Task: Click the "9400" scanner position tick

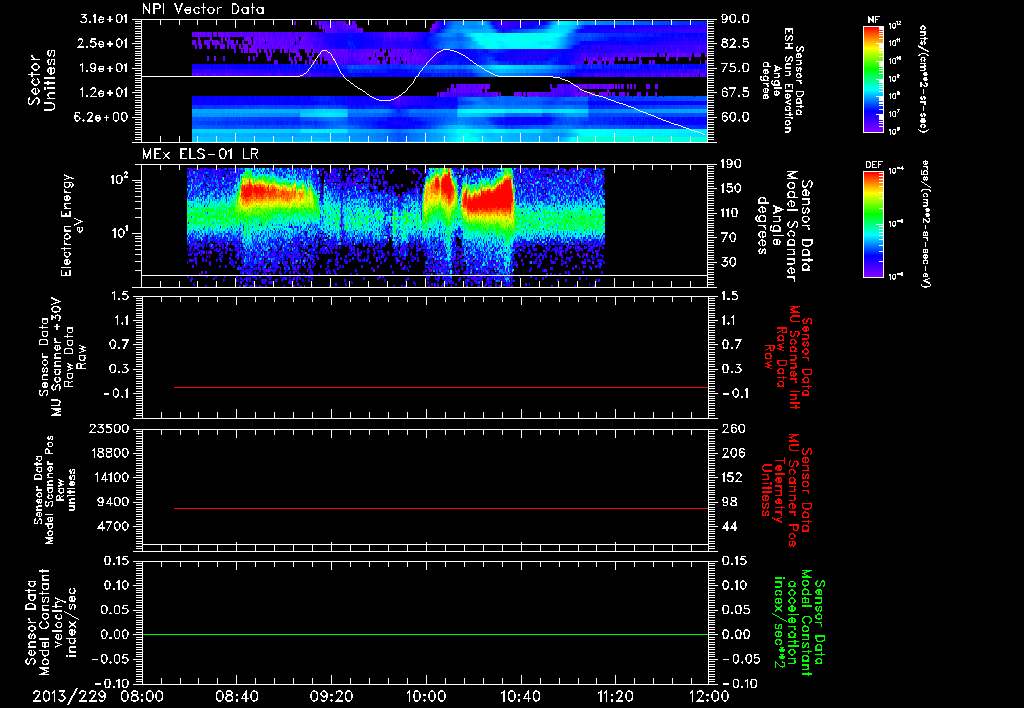Action: 112,502
